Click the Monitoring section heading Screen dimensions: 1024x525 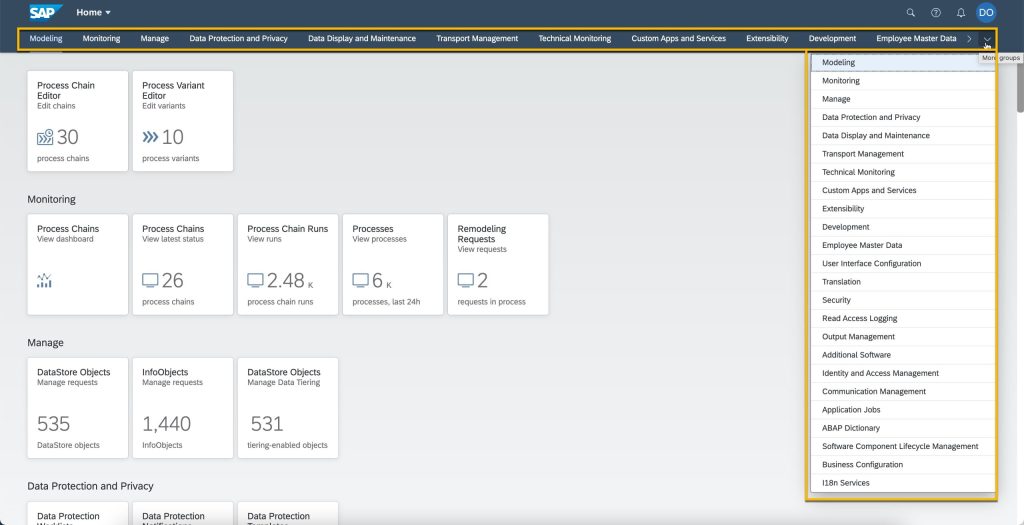click(x=52, y=199)
